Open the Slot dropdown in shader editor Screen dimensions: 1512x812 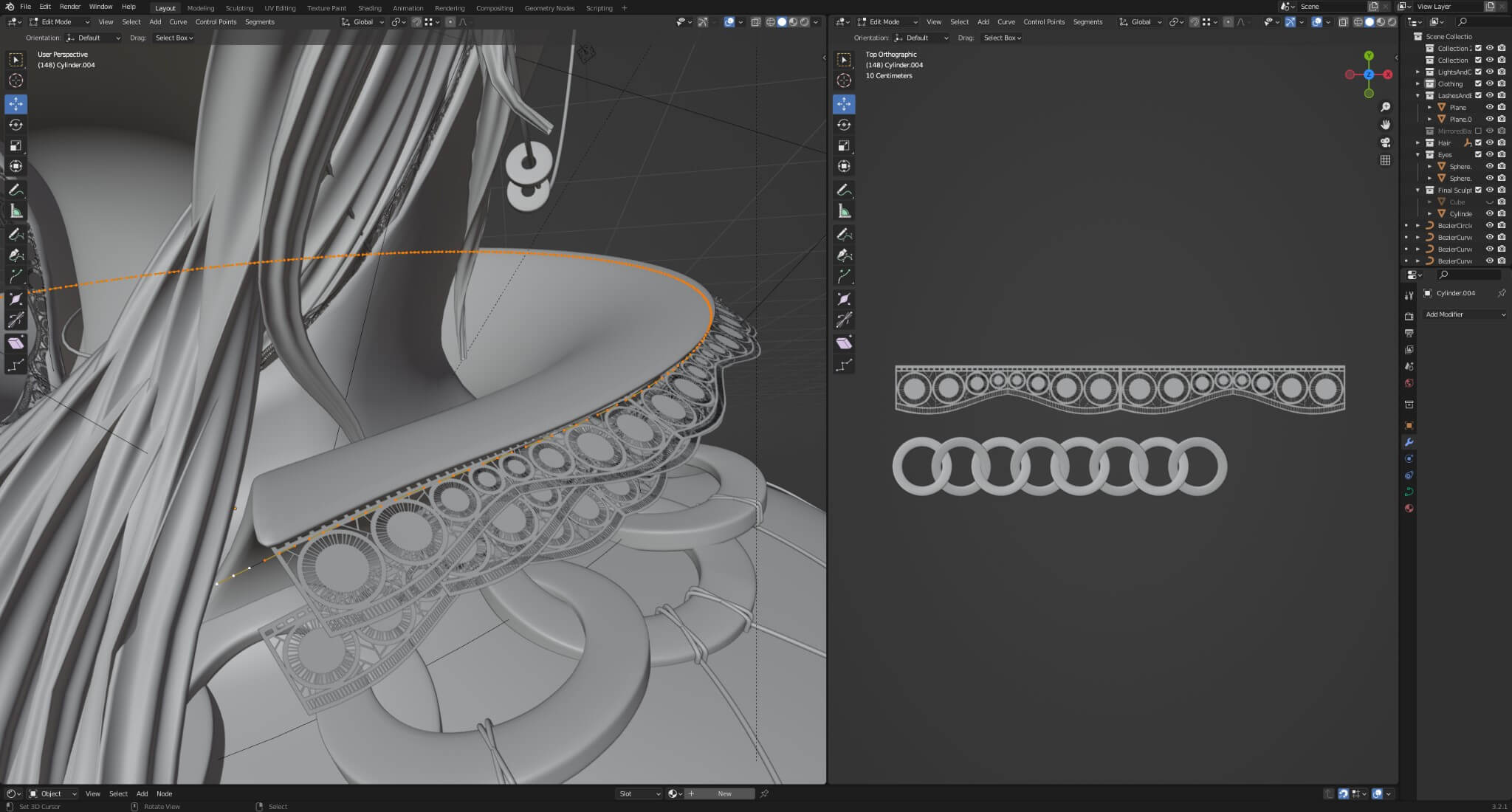(x=639, y=794)
